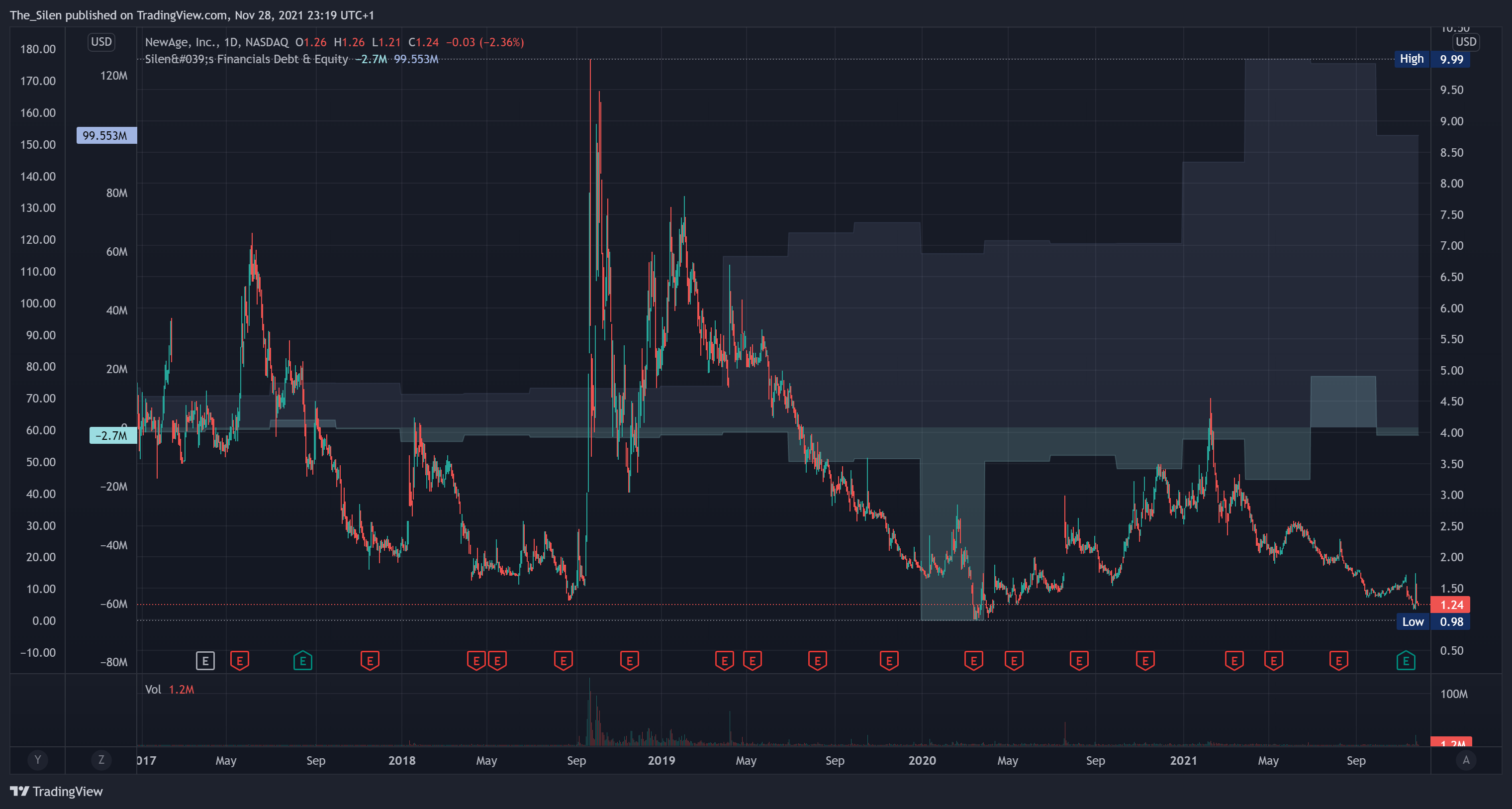Click the red E marker just after May 2017
1512x809 pixels.
click(239, 661)
